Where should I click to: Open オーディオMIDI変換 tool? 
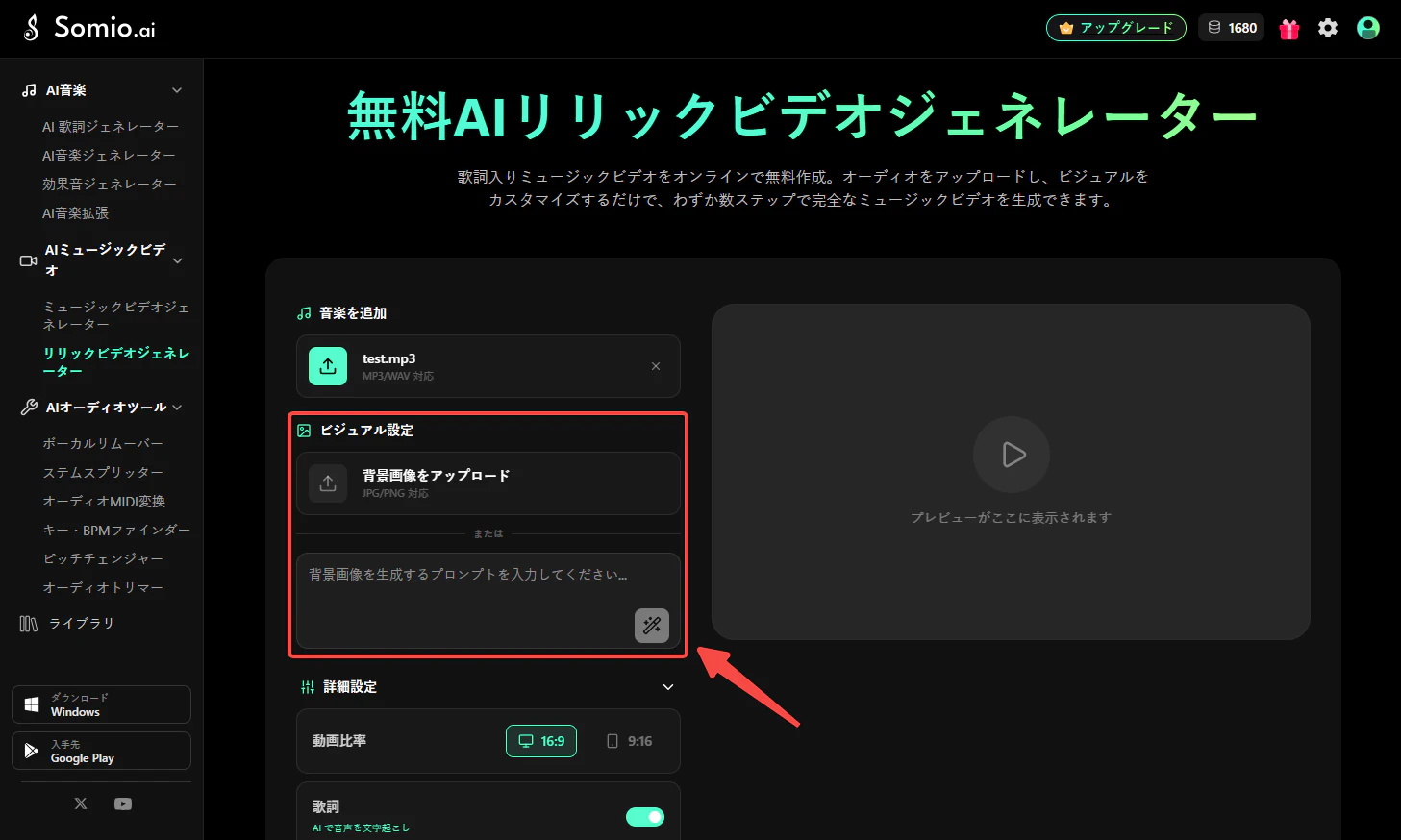(x=104, y=502)
